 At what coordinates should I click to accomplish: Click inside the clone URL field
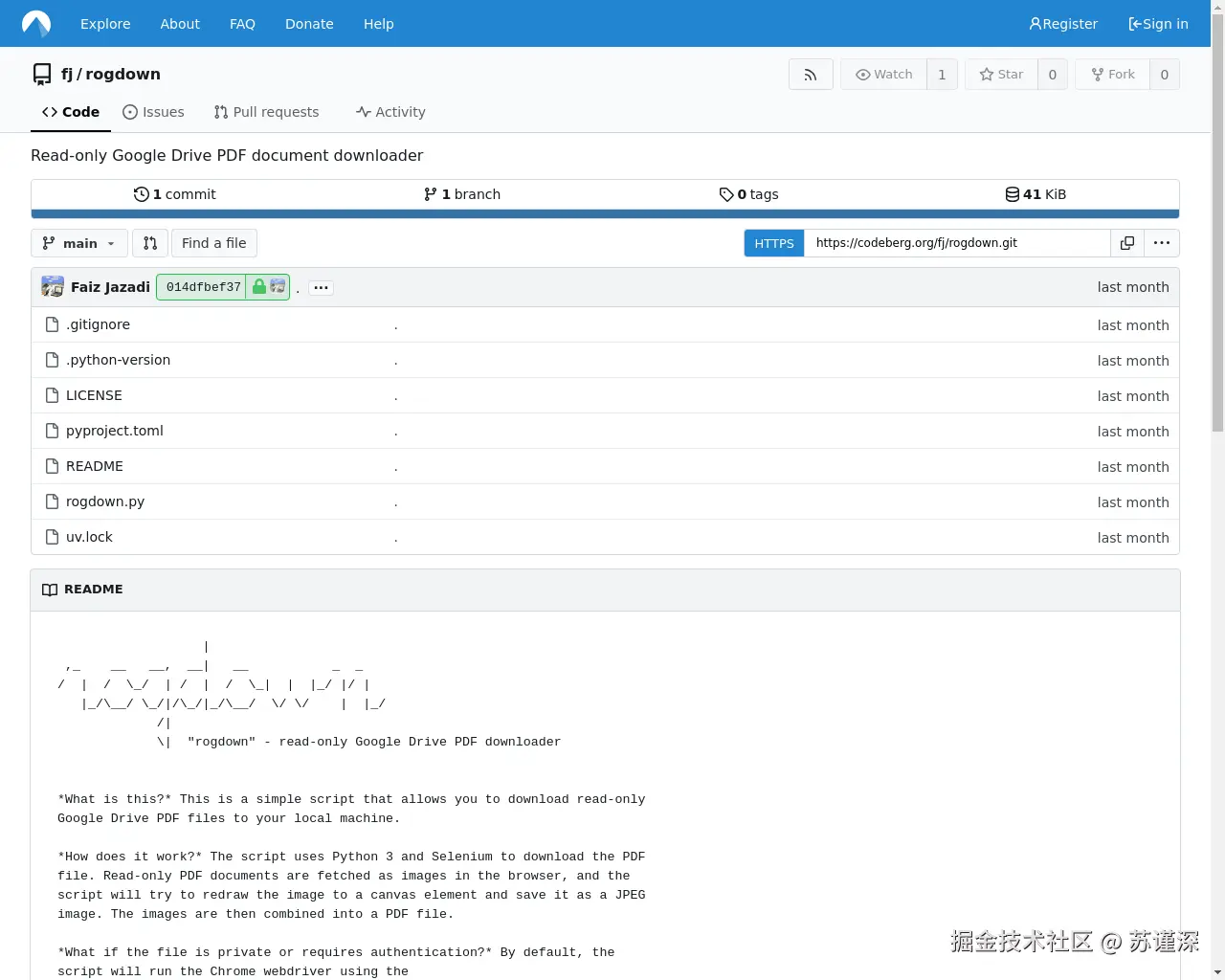click(957, 243)
